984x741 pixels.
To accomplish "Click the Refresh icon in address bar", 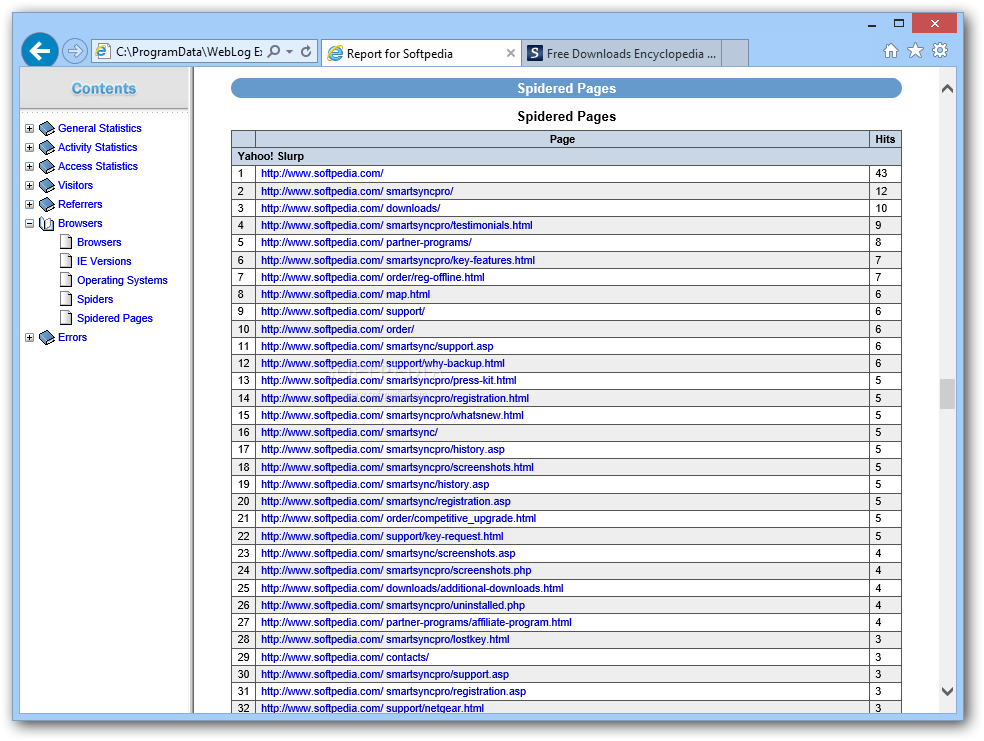I will [306, 51].
